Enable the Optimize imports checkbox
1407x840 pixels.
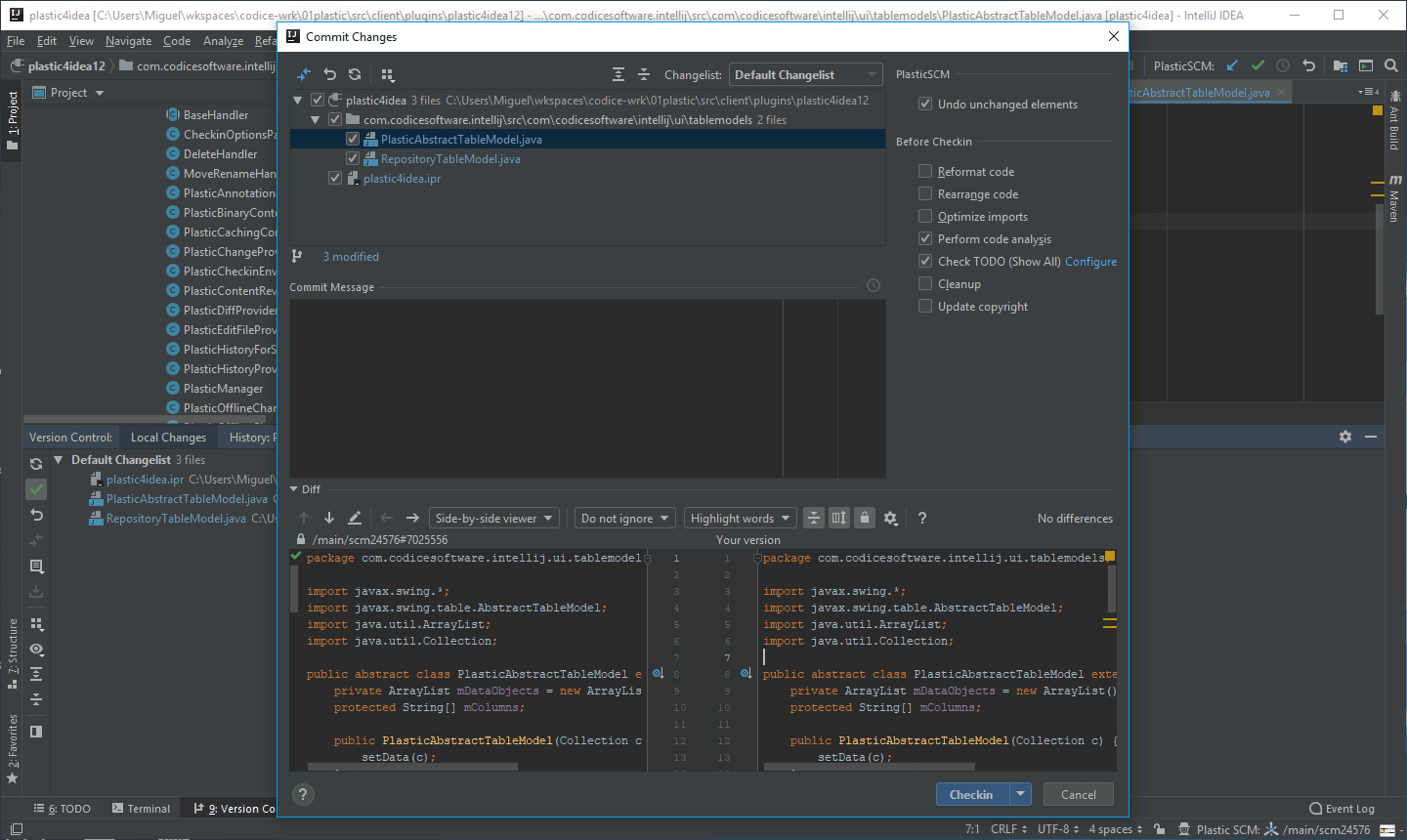click(x=925, y=216)
